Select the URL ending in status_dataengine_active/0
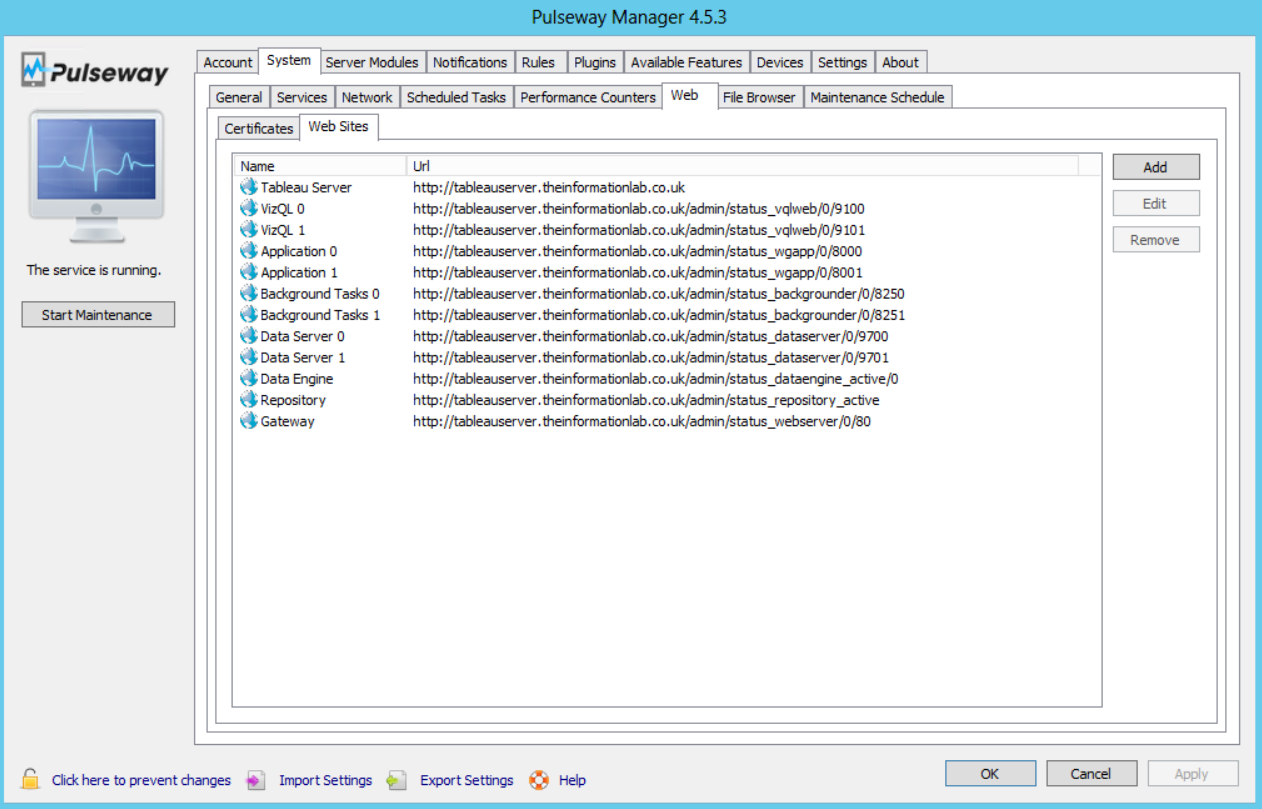The image size is (1262, 809). [x=656, y=379]
